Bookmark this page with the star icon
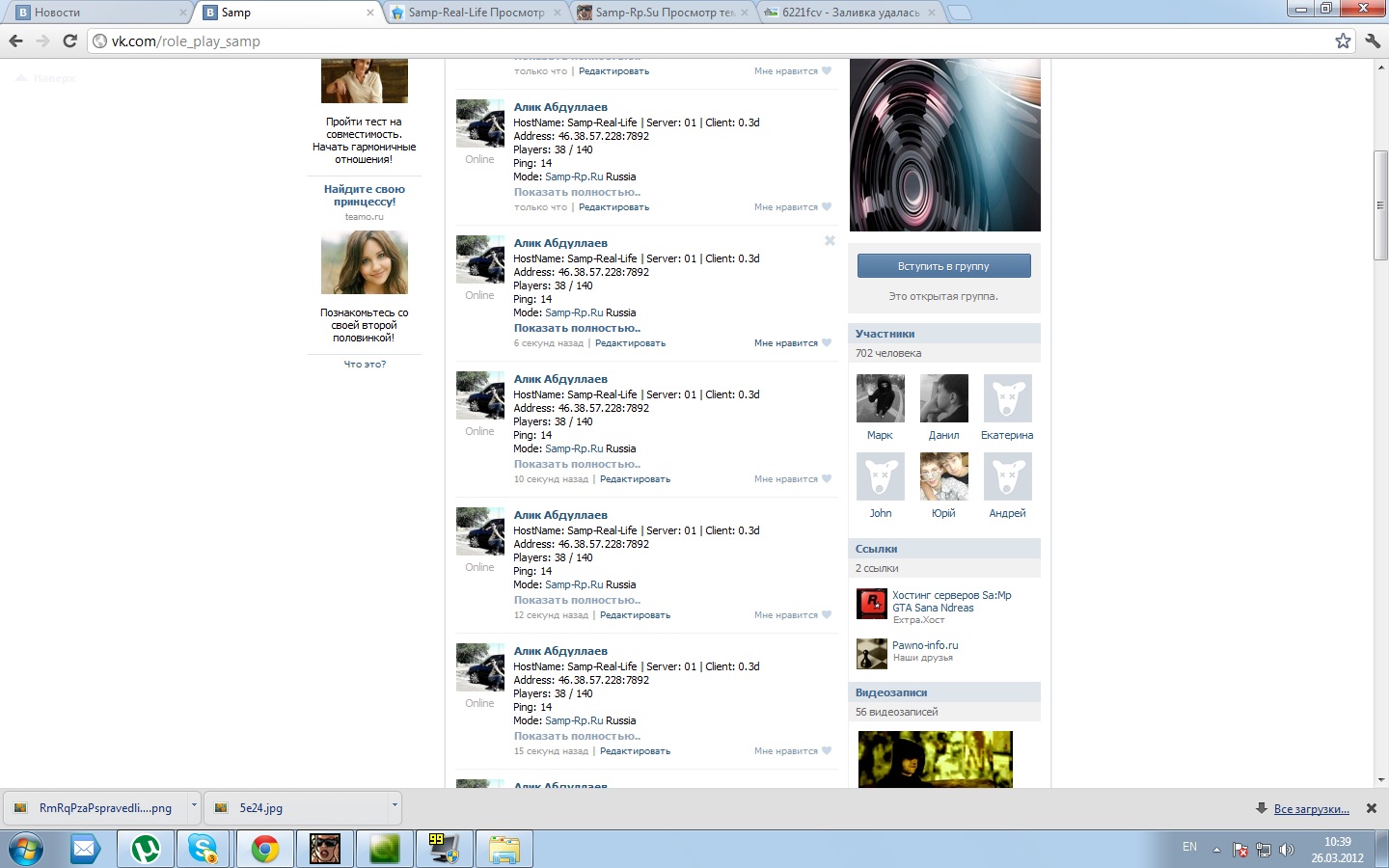Viewport: 1389px width, 868px height. pos(1343,41)
